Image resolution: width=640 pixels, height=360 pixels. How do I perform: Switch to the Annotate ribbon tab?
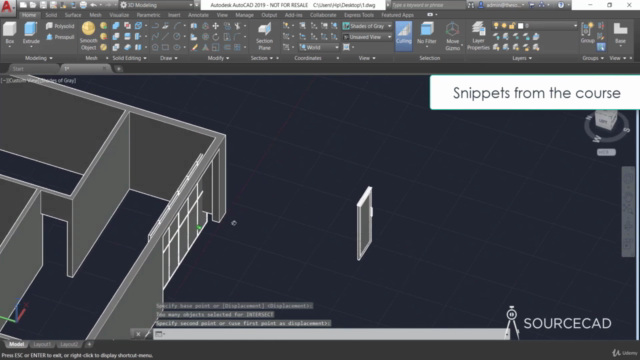pyautogui.click(x=198, y=15)
